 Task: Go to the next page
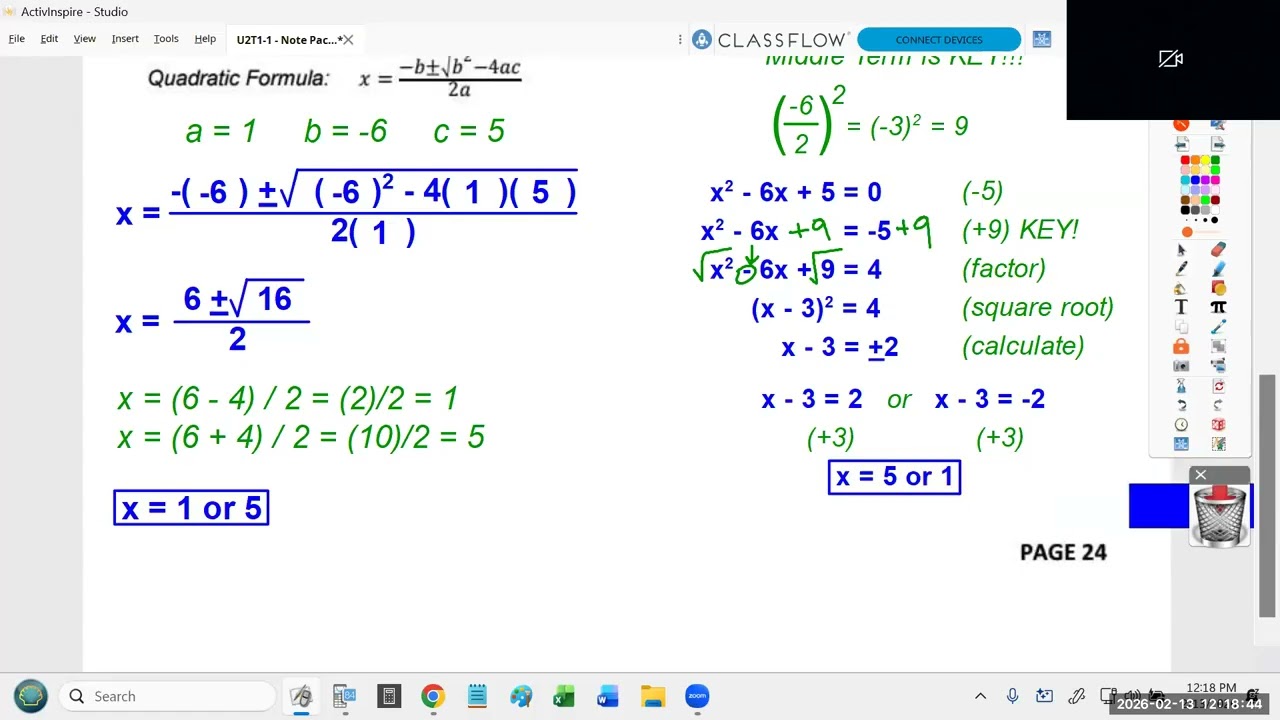click(1217, 144)
